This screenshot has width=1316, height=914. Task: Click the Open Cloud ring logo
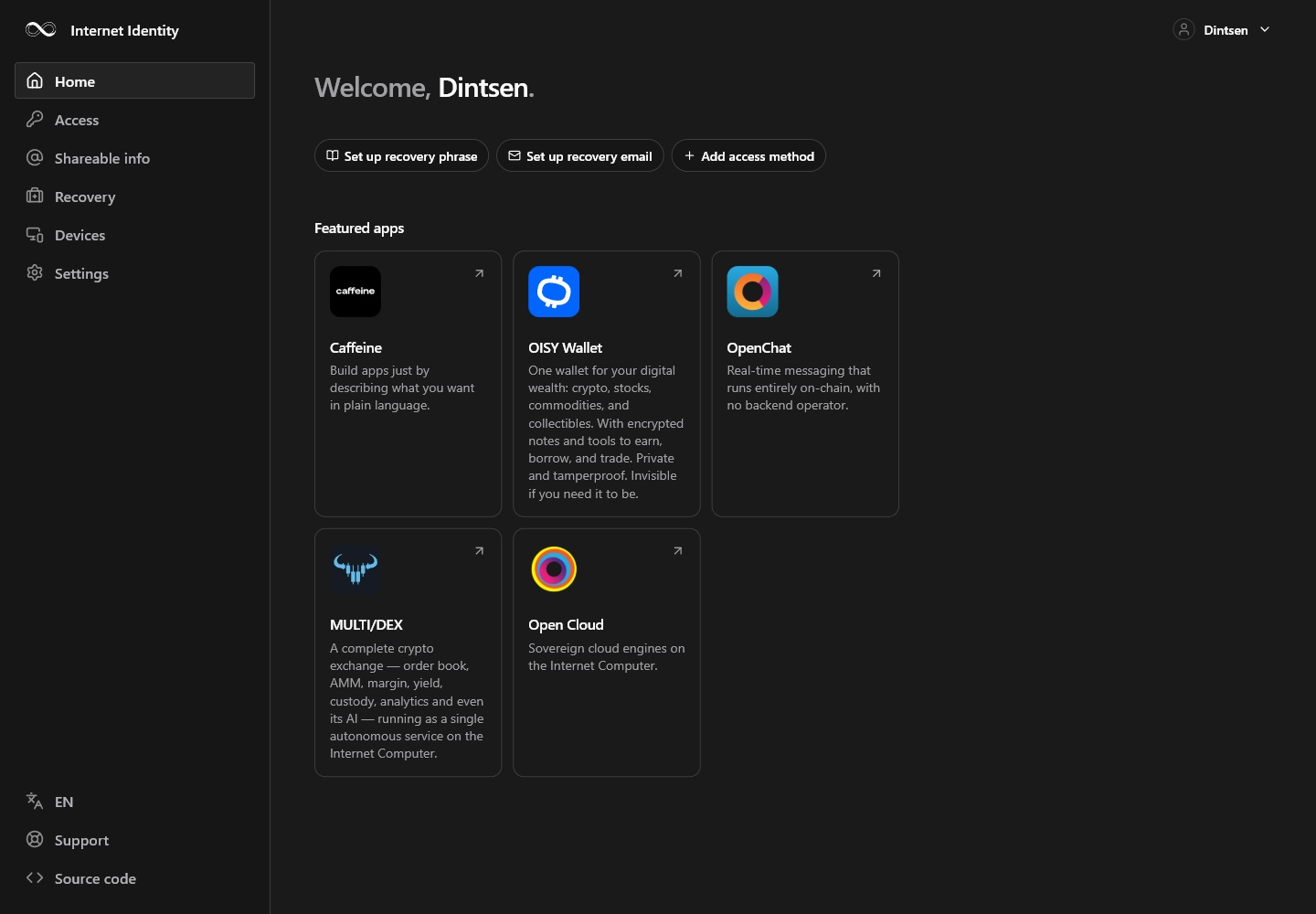[x=554, y=569]
